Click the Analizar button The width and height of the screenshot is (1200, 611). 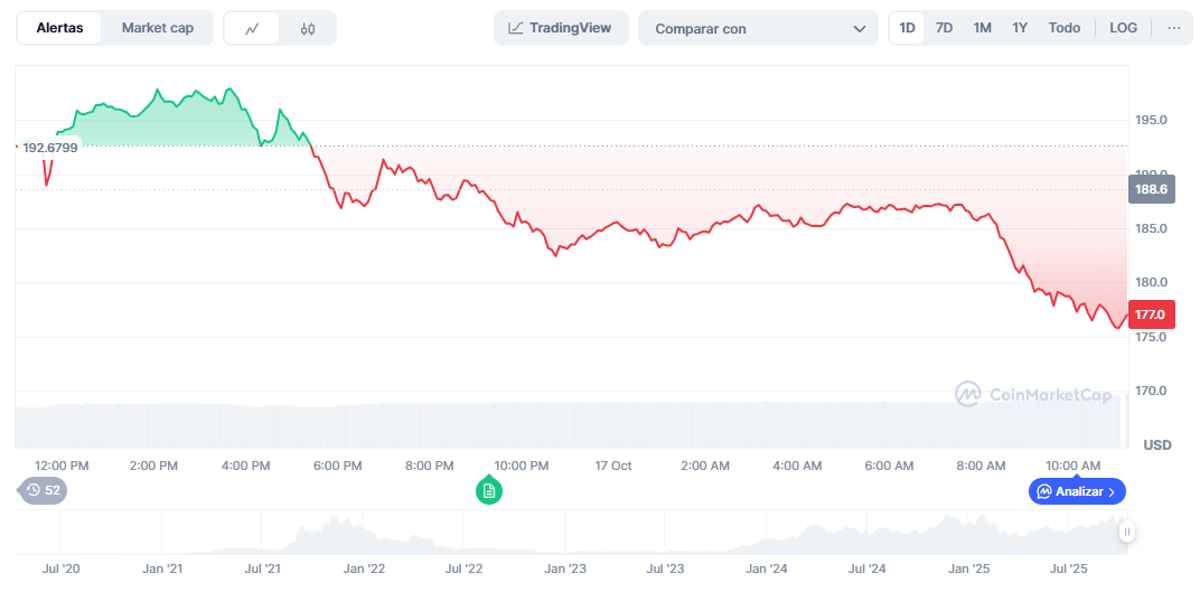click(1077, 491)
